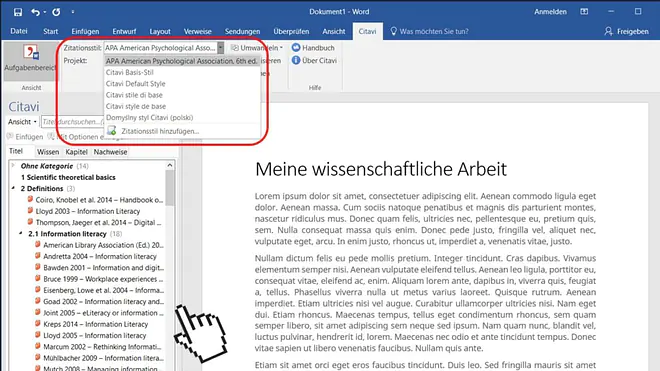Viewport: 660px width, 371px height.
Task: Open Quick Access Toolbar customize arrow
Action: pyautogui.click(x=73, y=12)
